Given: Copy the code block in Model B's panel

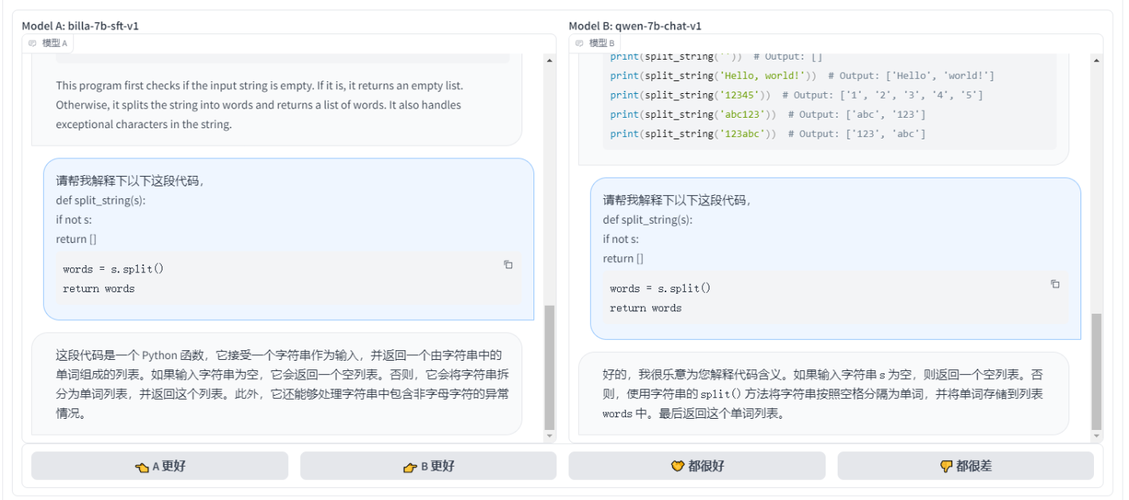Looking at the screenshot, I should [x=1055, y=284].
